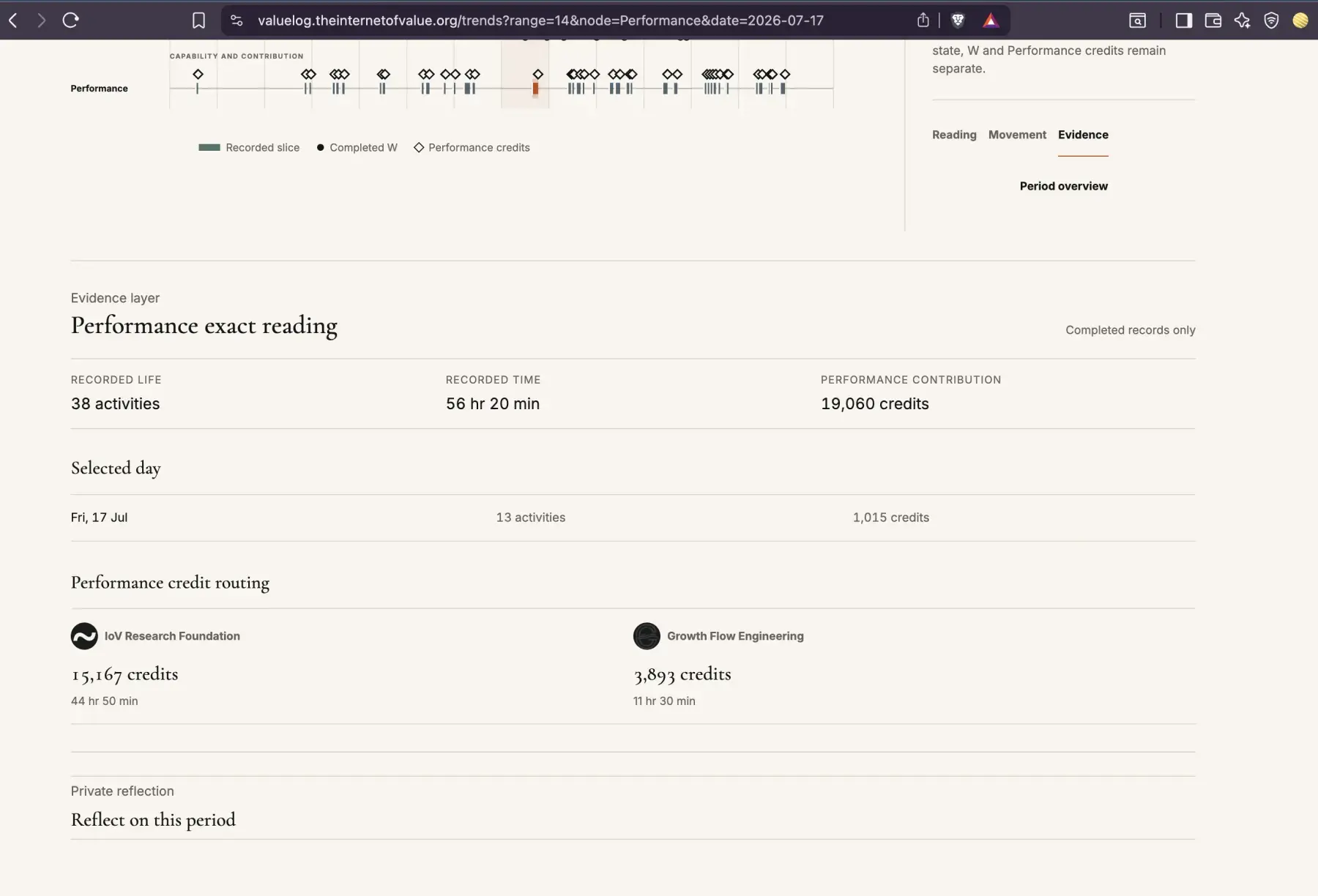This screenshot has width=1318, height=896.
Task: Open the Brave Wallet icon
Action: [1213, 20]
